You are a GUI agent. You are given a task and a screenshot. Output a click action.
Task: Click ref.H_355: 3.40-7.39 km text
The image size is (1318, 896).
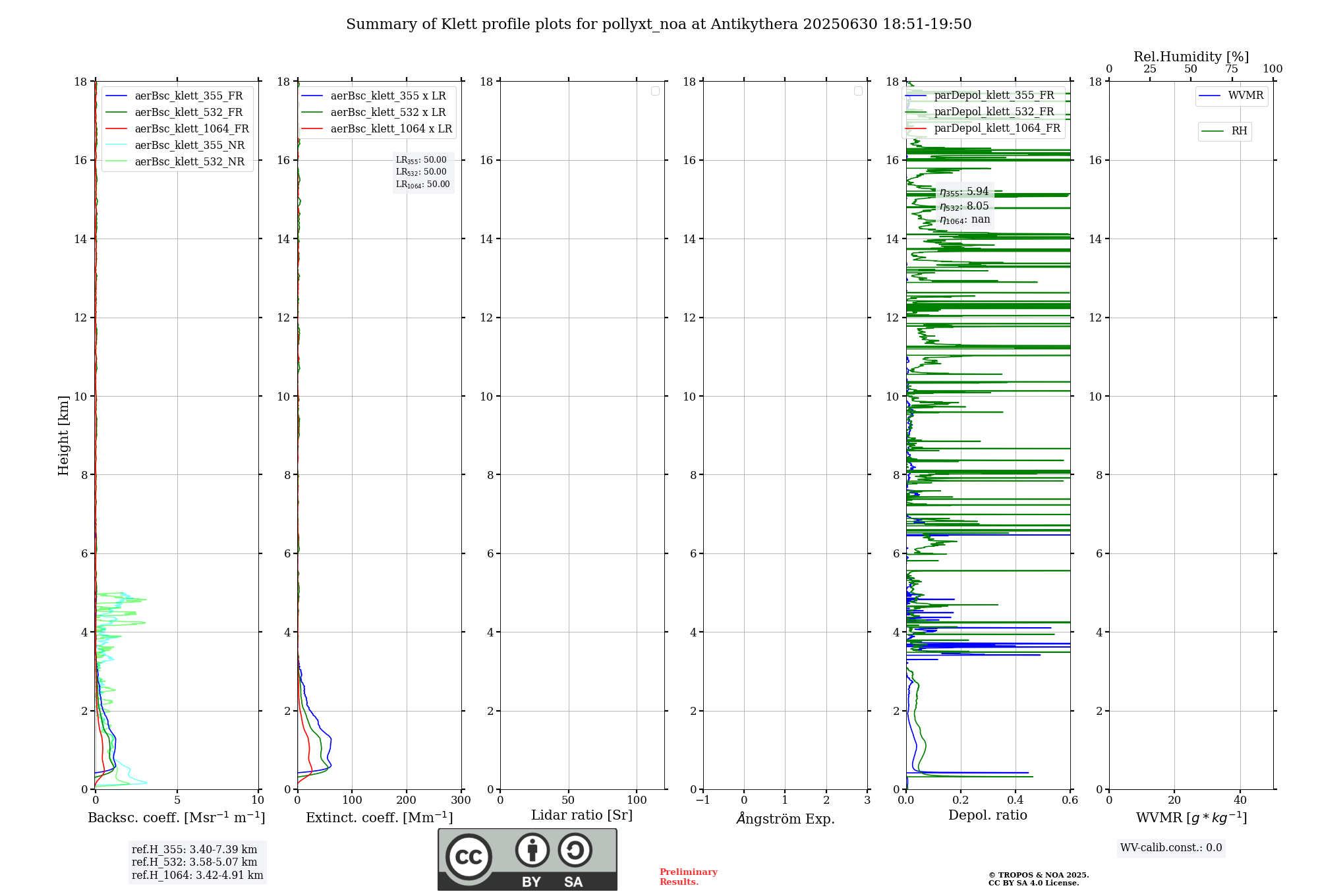point(194,850)
